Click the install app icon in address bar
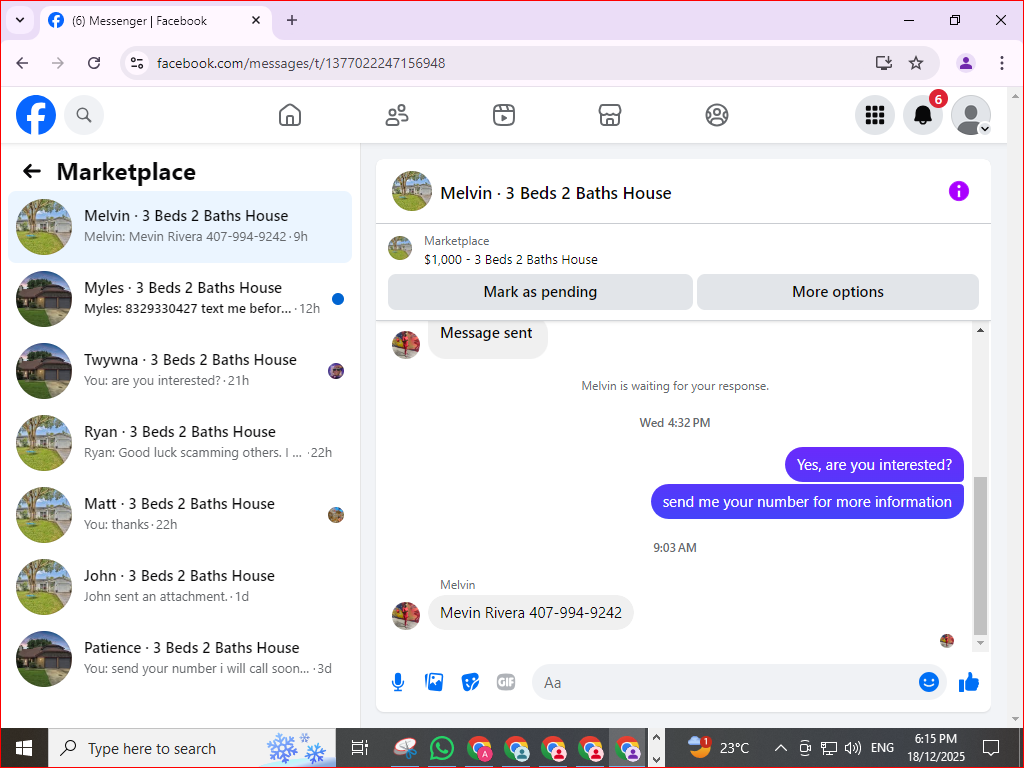The height and width of the screenshot is (768, 1024). click(884, 63)
